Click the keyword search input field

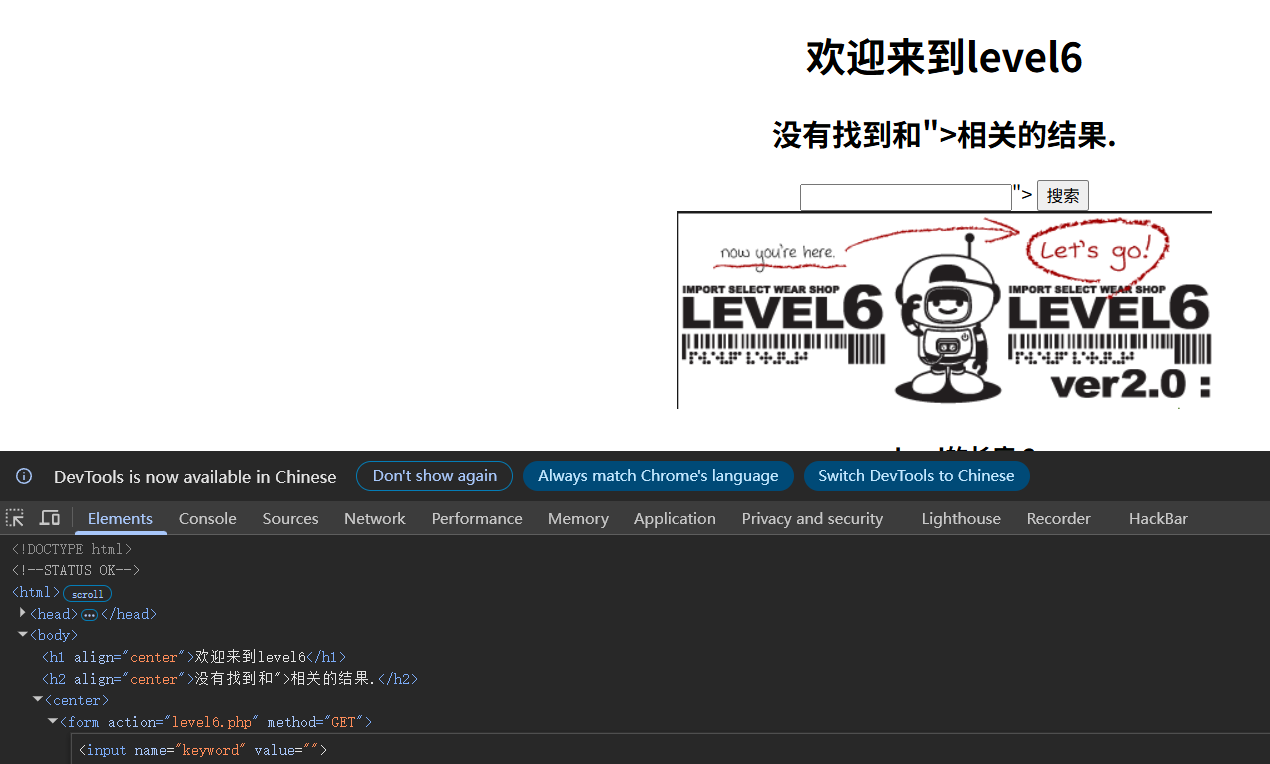[x=906, y=197]
